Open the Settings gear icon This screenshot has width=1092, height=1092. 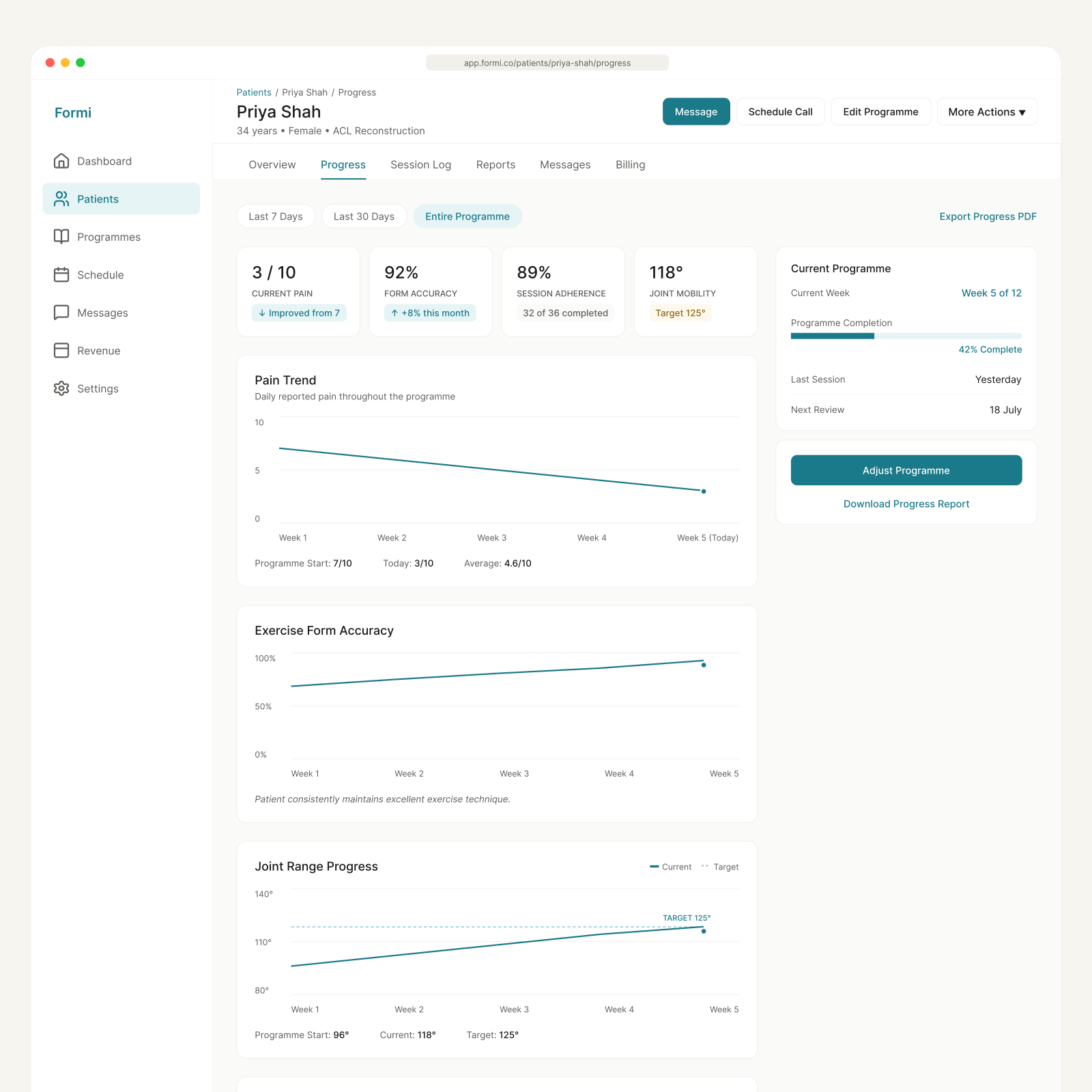click(x=61, y=388)
